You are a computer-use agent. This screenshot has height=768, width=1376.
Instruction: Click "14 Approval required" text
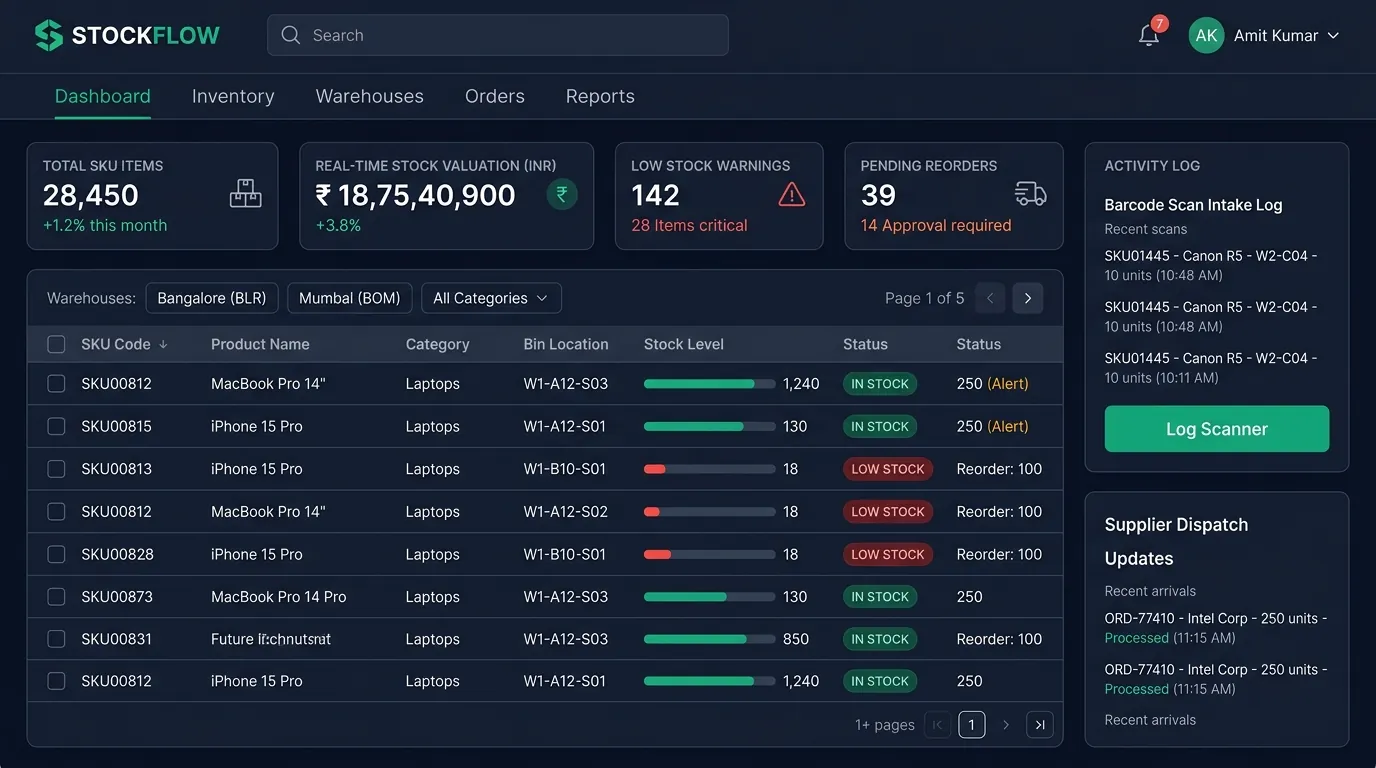936,226
